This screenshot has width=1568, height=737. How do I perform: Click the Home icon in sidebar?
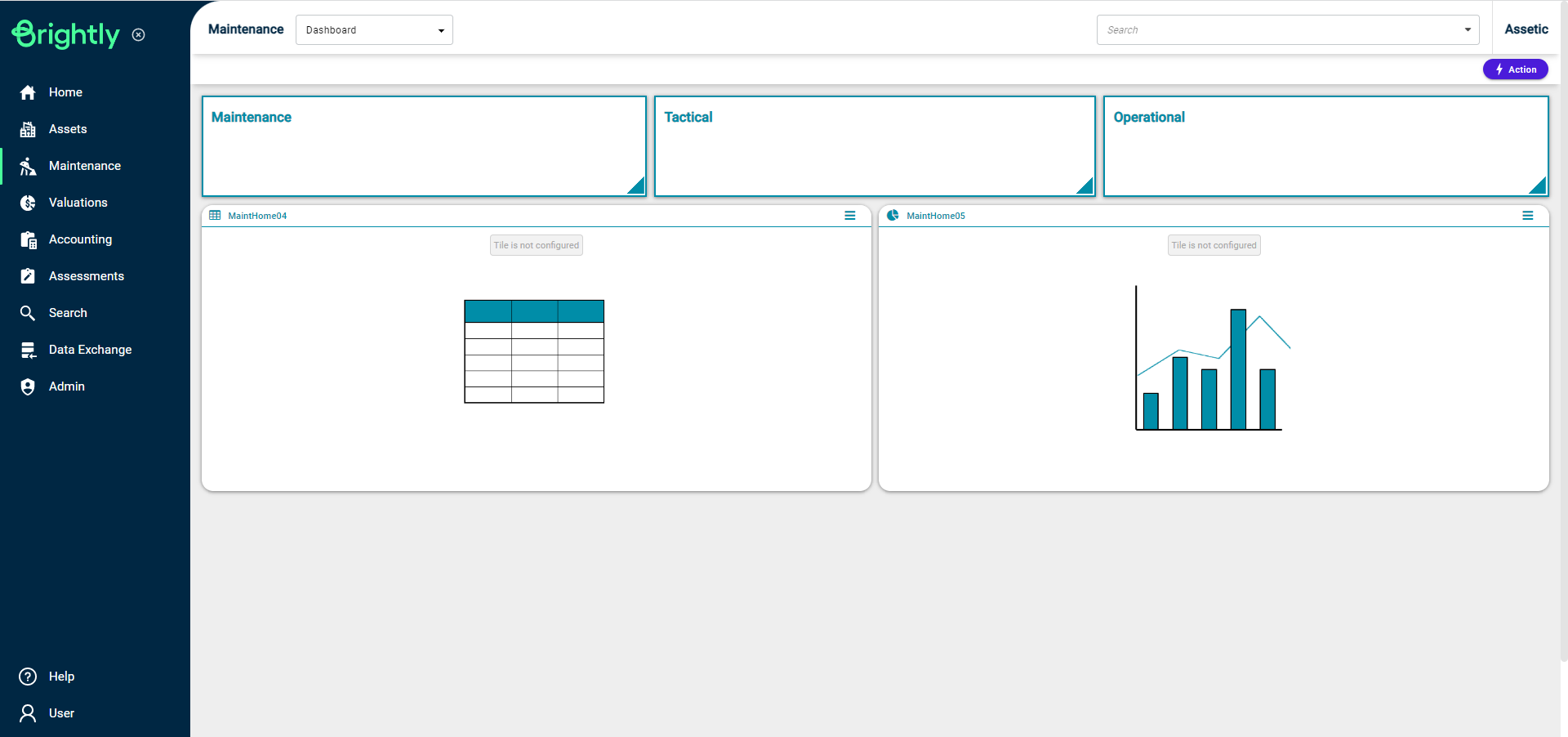tap(28, 92)
